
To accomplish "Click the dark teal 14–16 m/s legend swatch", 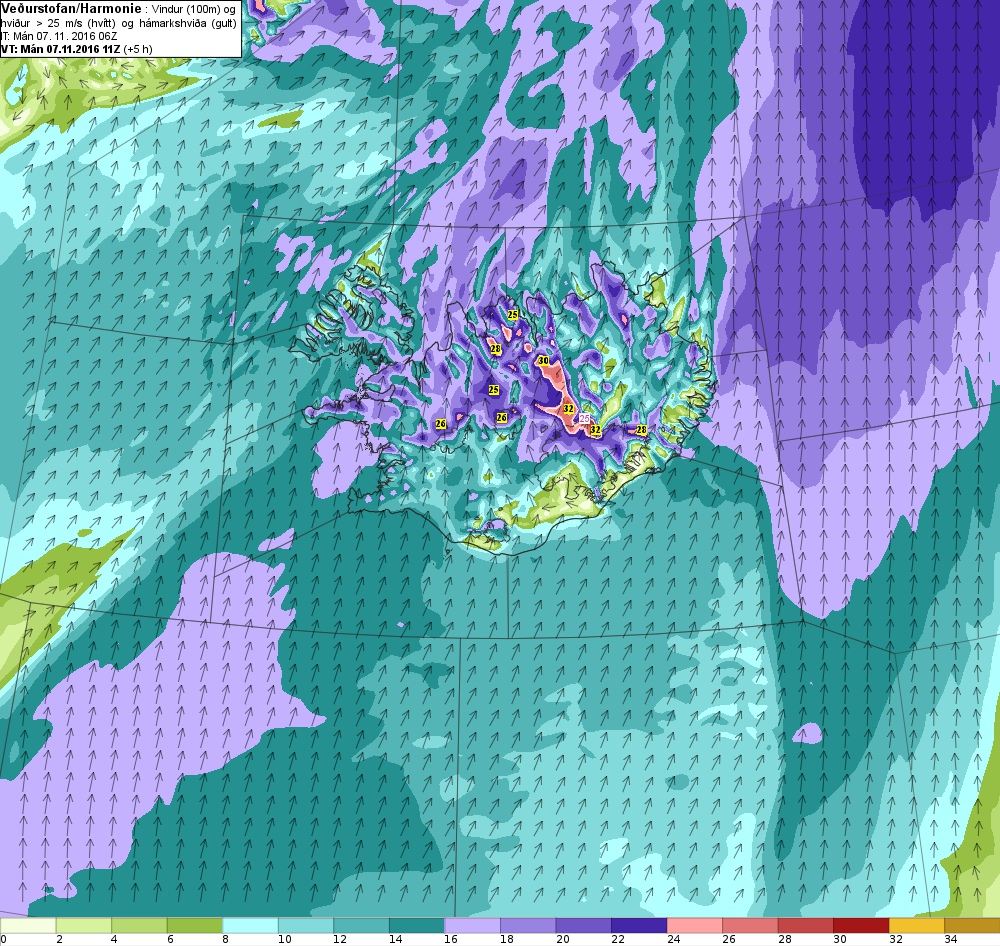I will coord(416,925).
